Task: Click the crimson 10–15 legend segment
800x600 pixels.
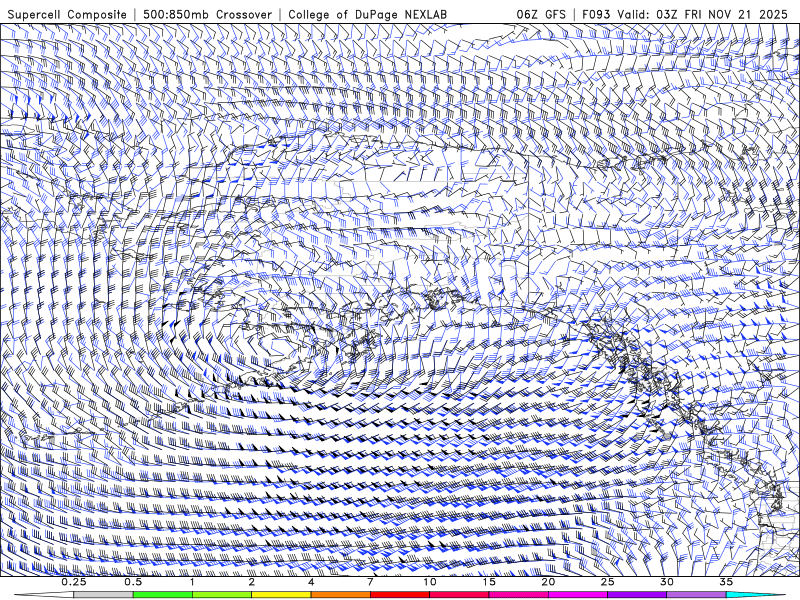Action: (459, 595)
